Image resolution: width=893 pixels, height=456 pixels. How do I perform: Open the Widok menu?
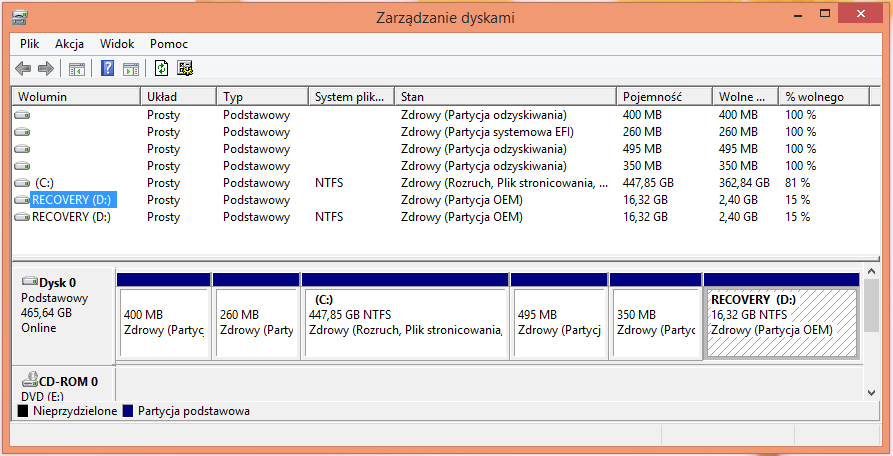coord(117,44)
